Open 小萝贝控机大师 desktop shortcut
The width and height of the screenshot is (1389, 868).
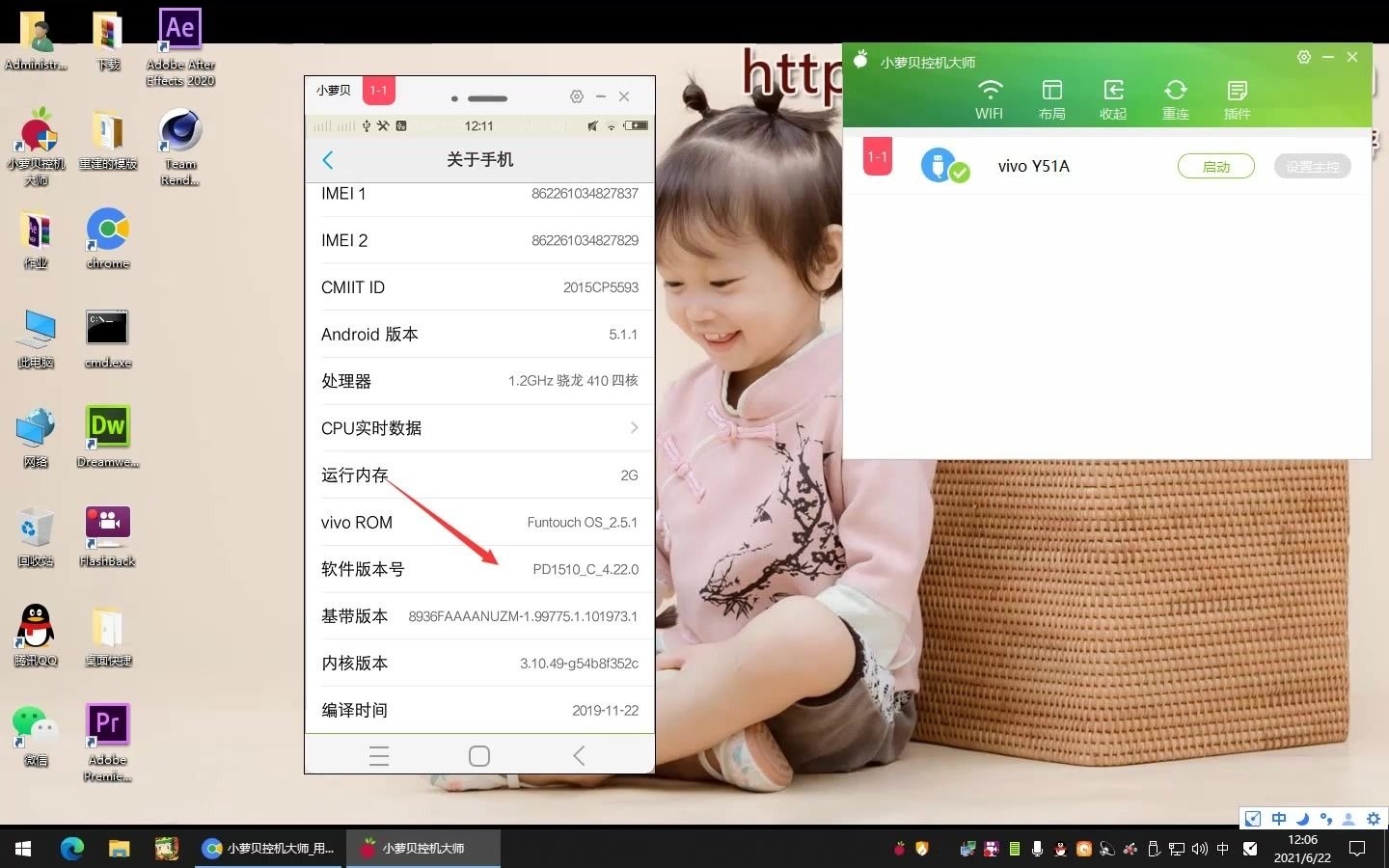point(36,147)
